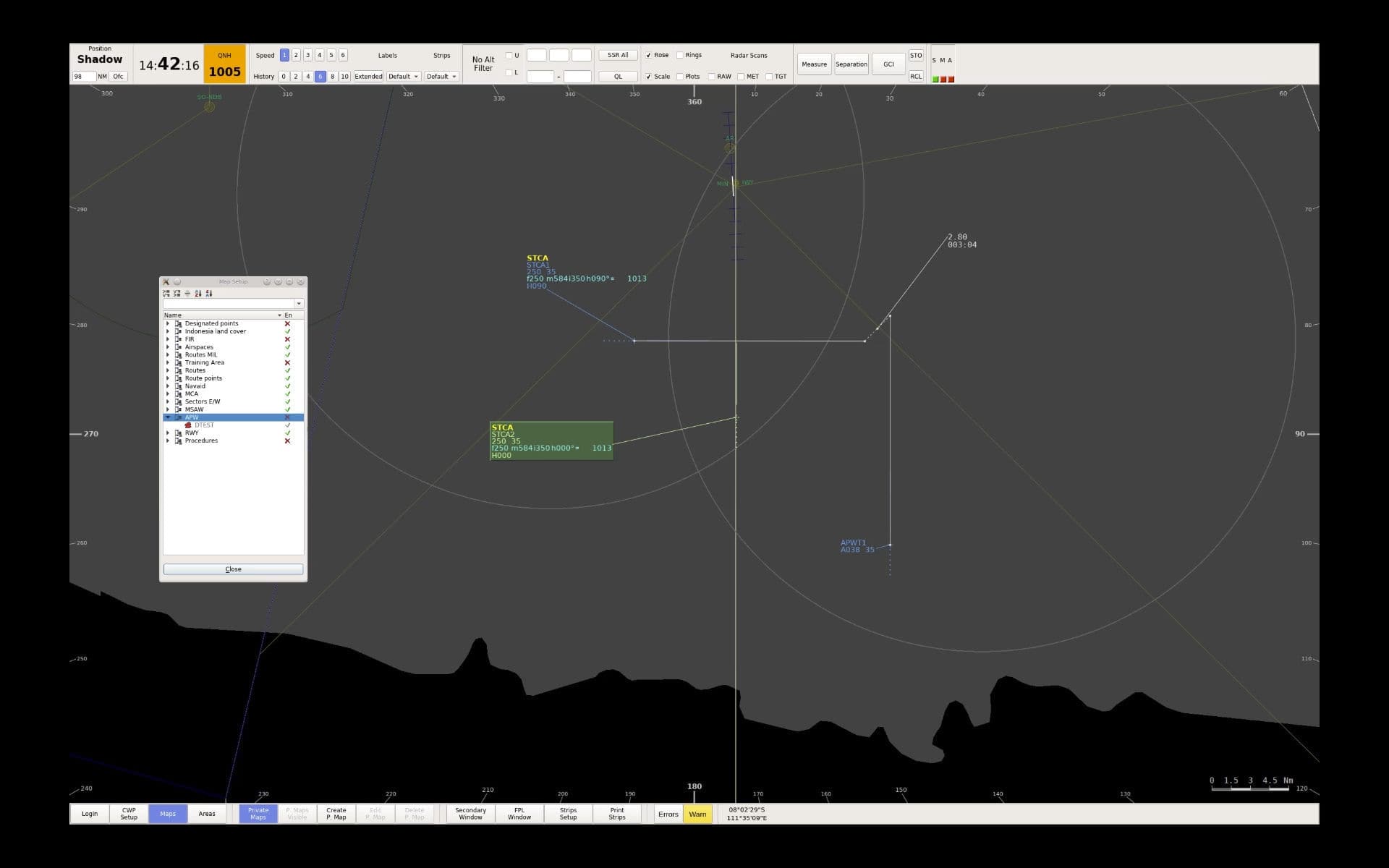Select the Measure tool

coord(814,64)
